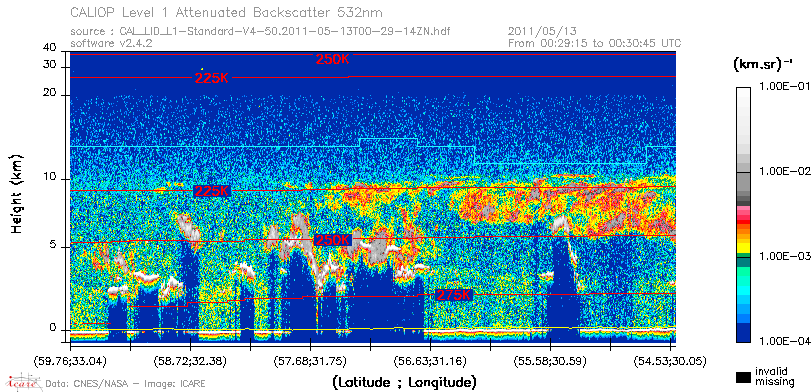Click the '(Latitude ; Longitude)' axis label
811x392 pixels.
(404, 383)
